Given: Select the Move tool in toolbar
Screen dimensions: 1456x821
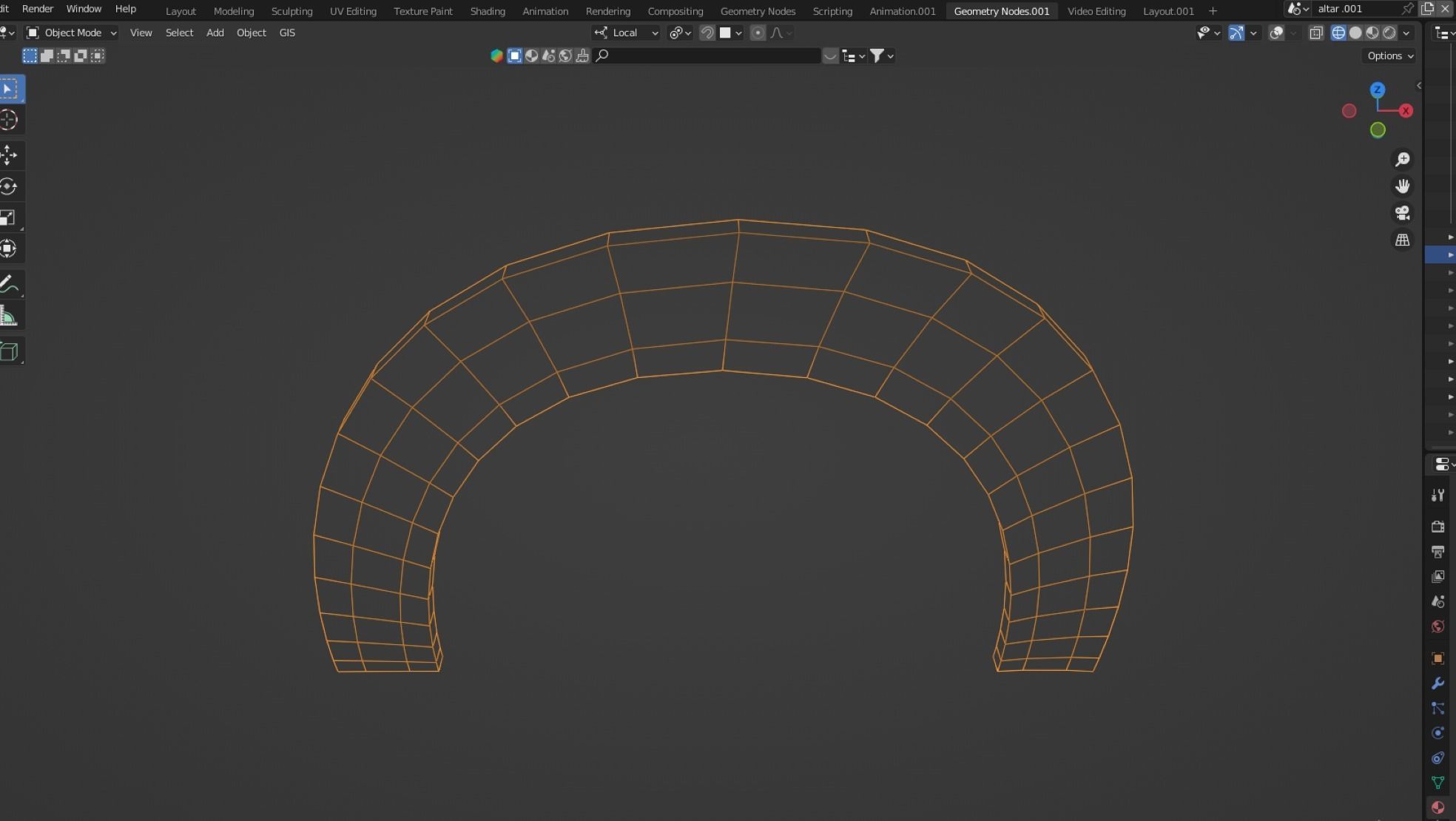Looking at the screenshot, I should (x=9, y=155).
